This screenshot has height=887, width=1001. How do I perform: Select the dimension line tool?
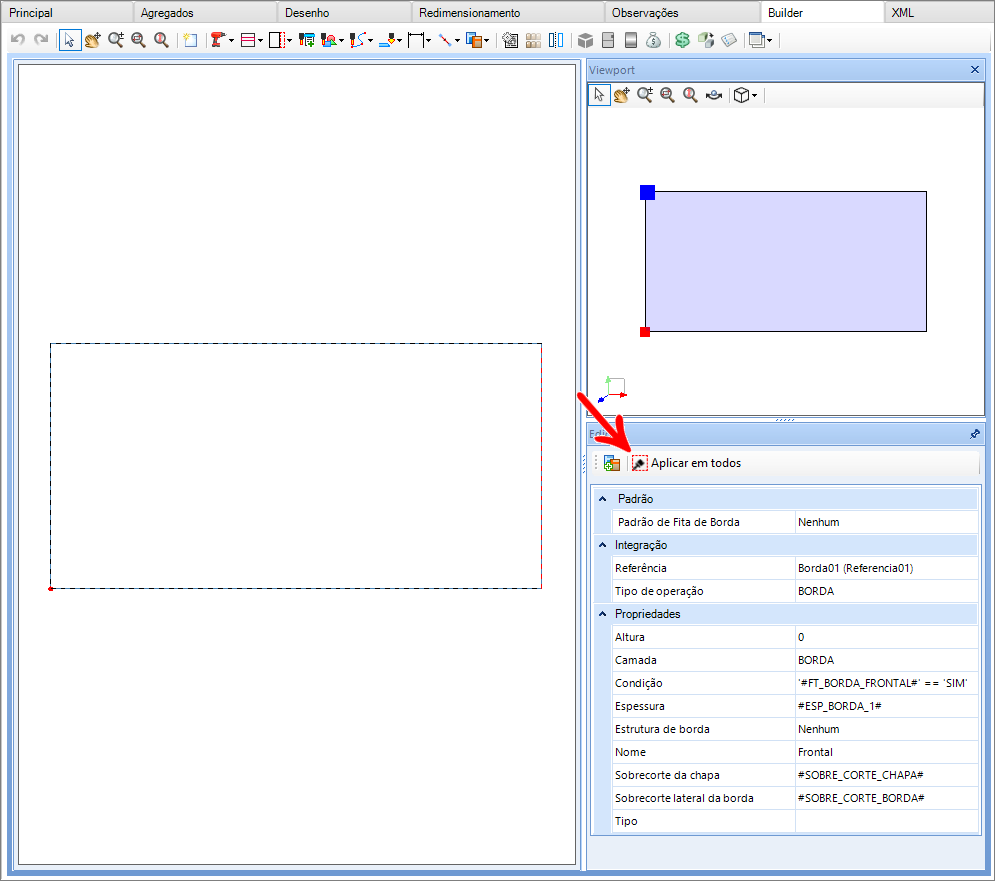point(416,40)
